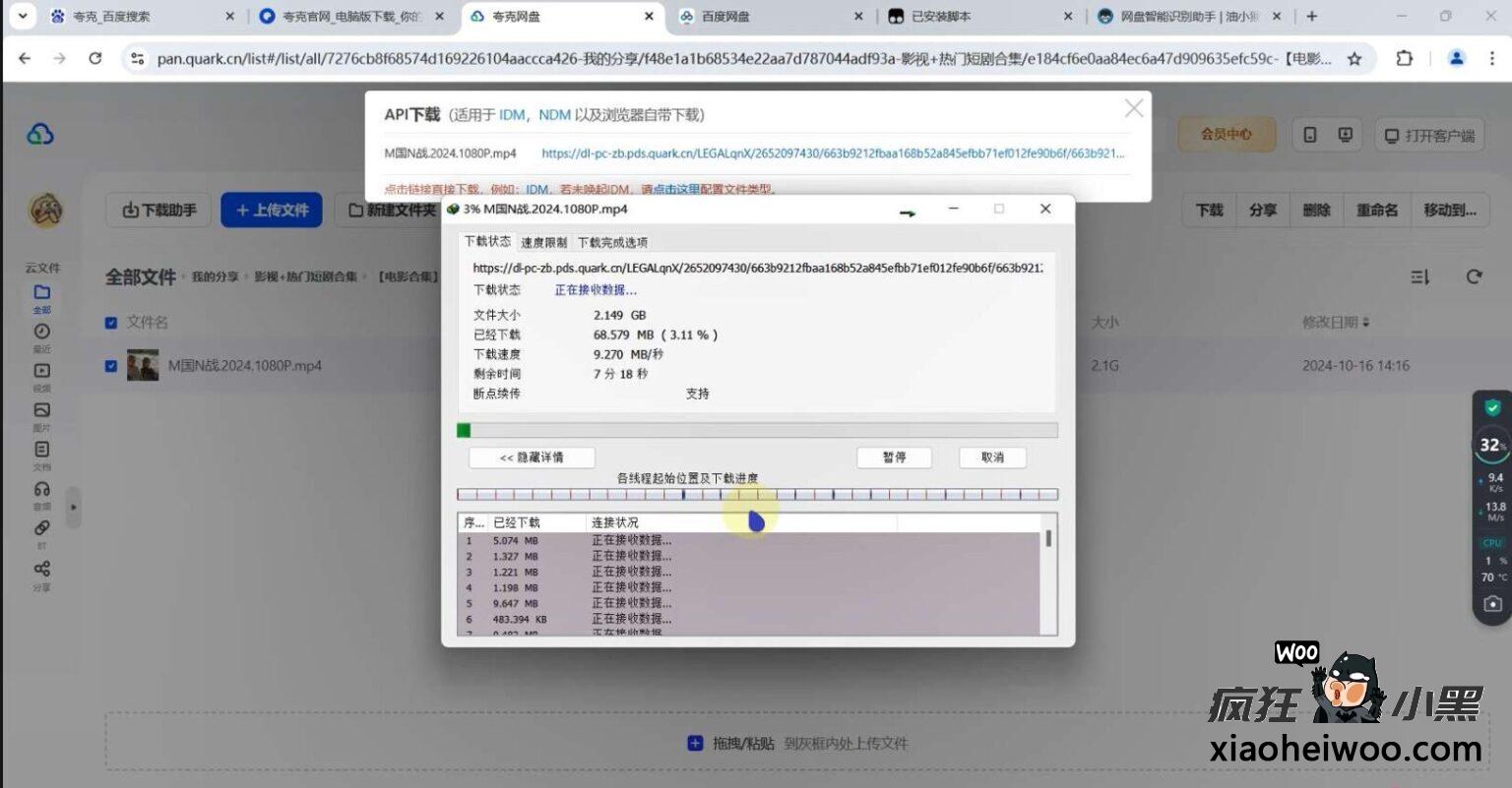Switch the list view layout icon

1419,277
